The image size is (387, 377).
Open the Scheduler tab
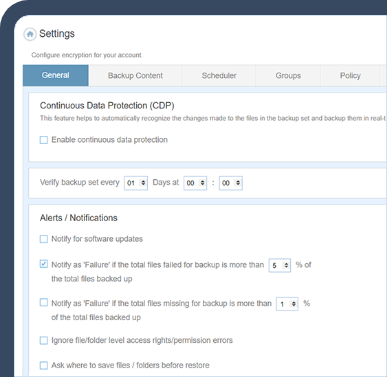tap(219, 76)
